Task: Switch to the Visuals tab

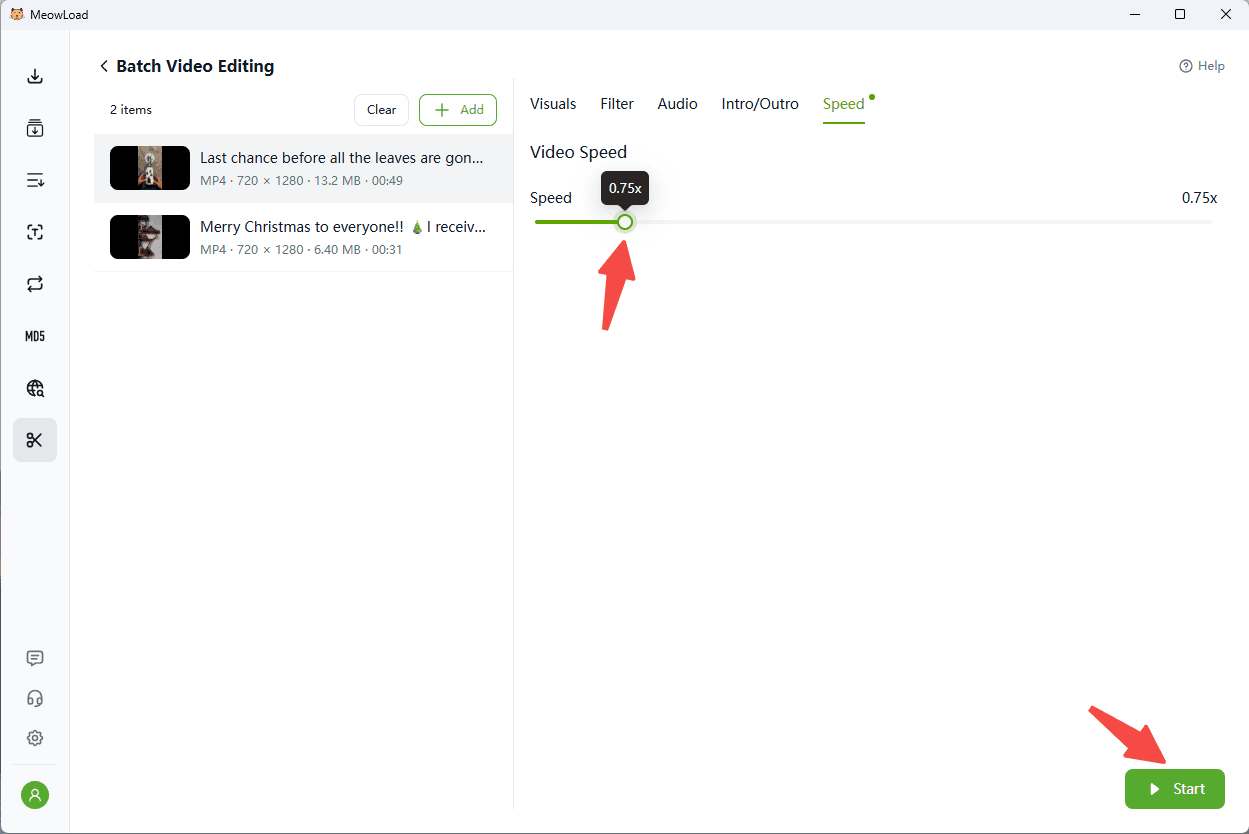Action: click(553, 104)
